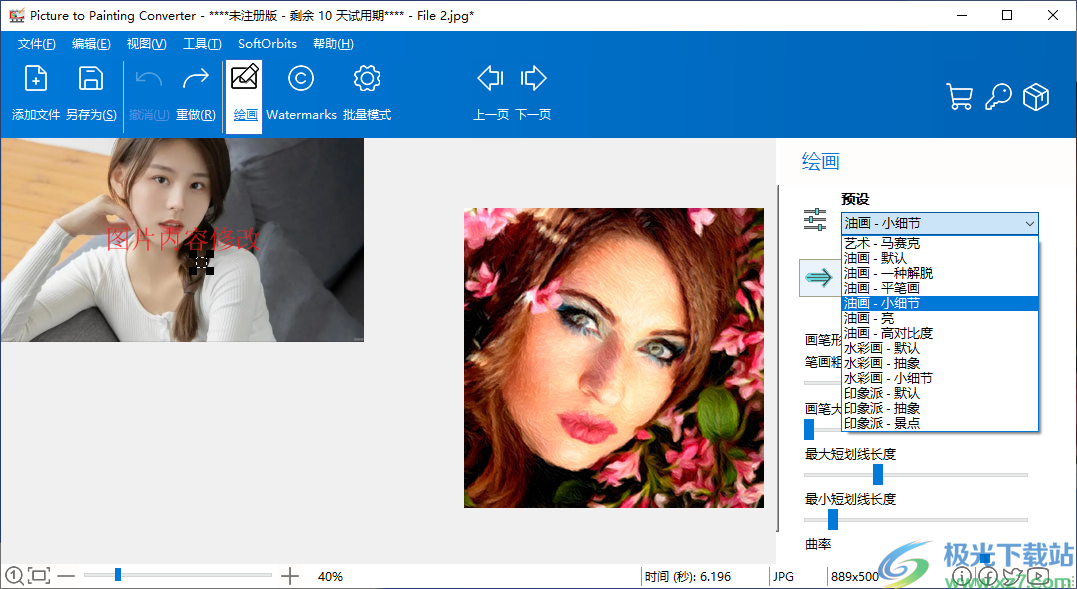
Task: Click the green run arrow button
Action: tap(819, 277)
